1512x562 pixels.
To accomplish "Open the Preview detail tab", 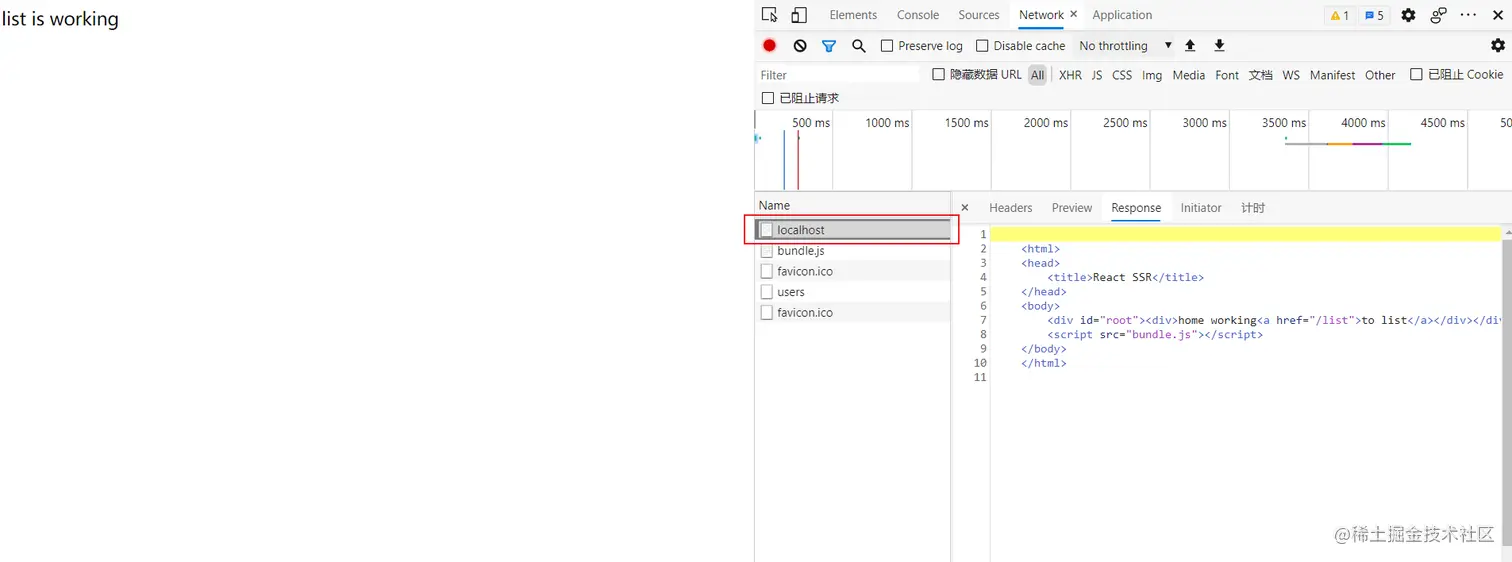I will pos(1072,208).
